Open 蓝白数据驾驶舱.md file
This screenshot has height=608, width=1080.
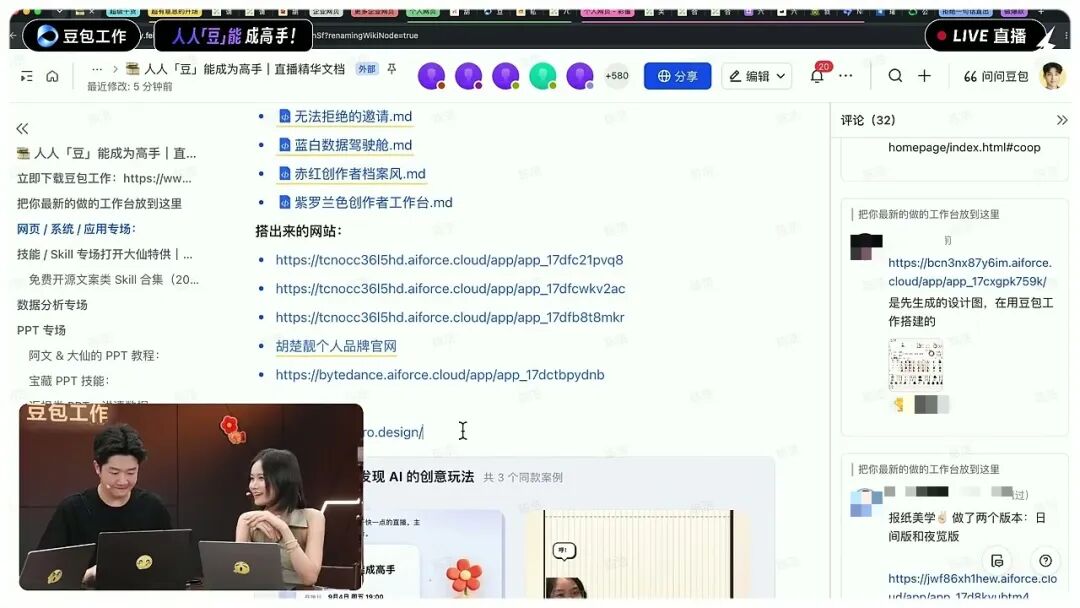click(x=345, y=145)
